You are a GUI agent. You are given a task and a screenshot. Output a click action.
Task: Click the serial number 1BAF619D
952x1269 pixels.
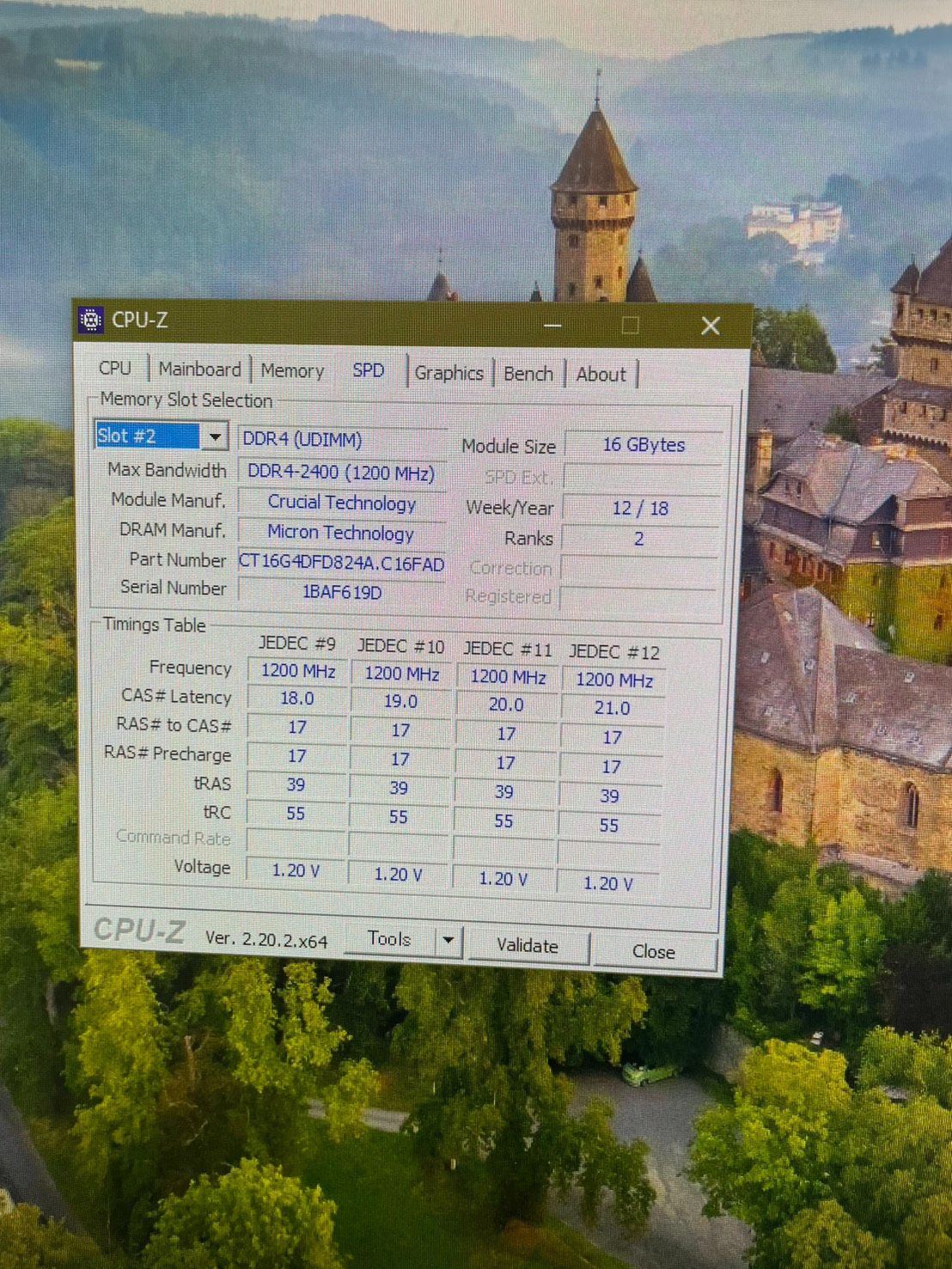[341, 593]
